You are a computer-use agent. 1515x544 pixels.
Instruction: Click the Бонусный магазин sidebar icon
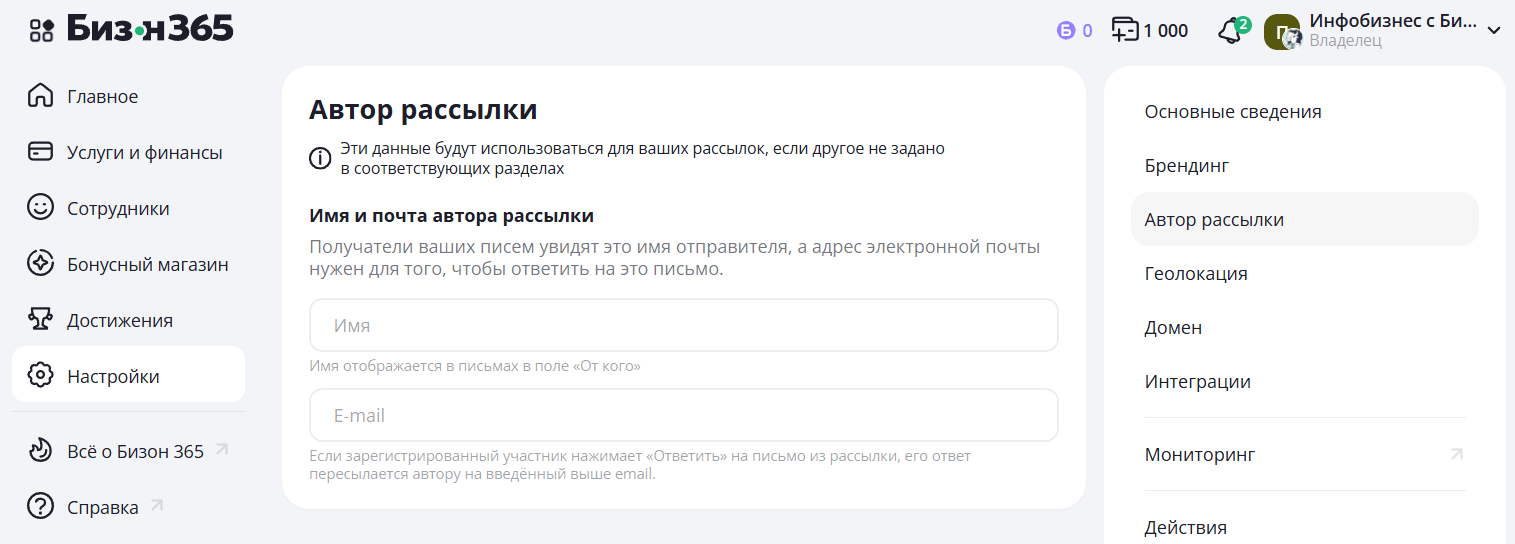(x=40, y=264)
